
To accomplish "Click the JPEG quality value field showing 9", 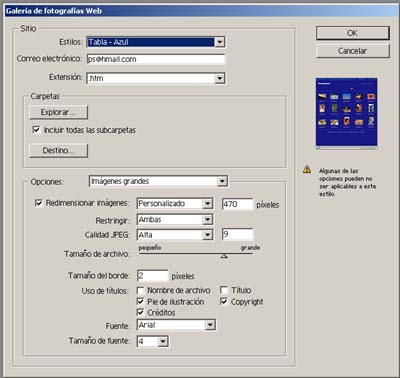I will tap(238, 234).
